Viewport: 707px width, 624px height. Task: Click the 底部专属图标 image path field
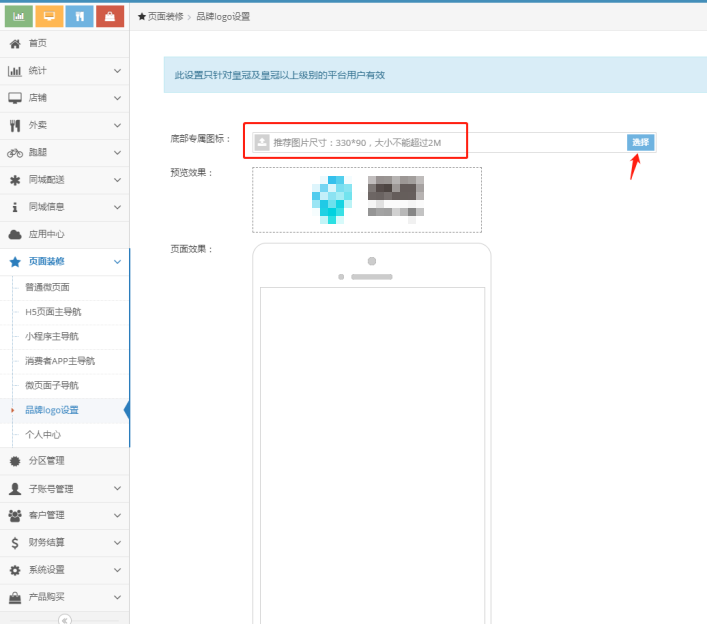coord(440,143)
